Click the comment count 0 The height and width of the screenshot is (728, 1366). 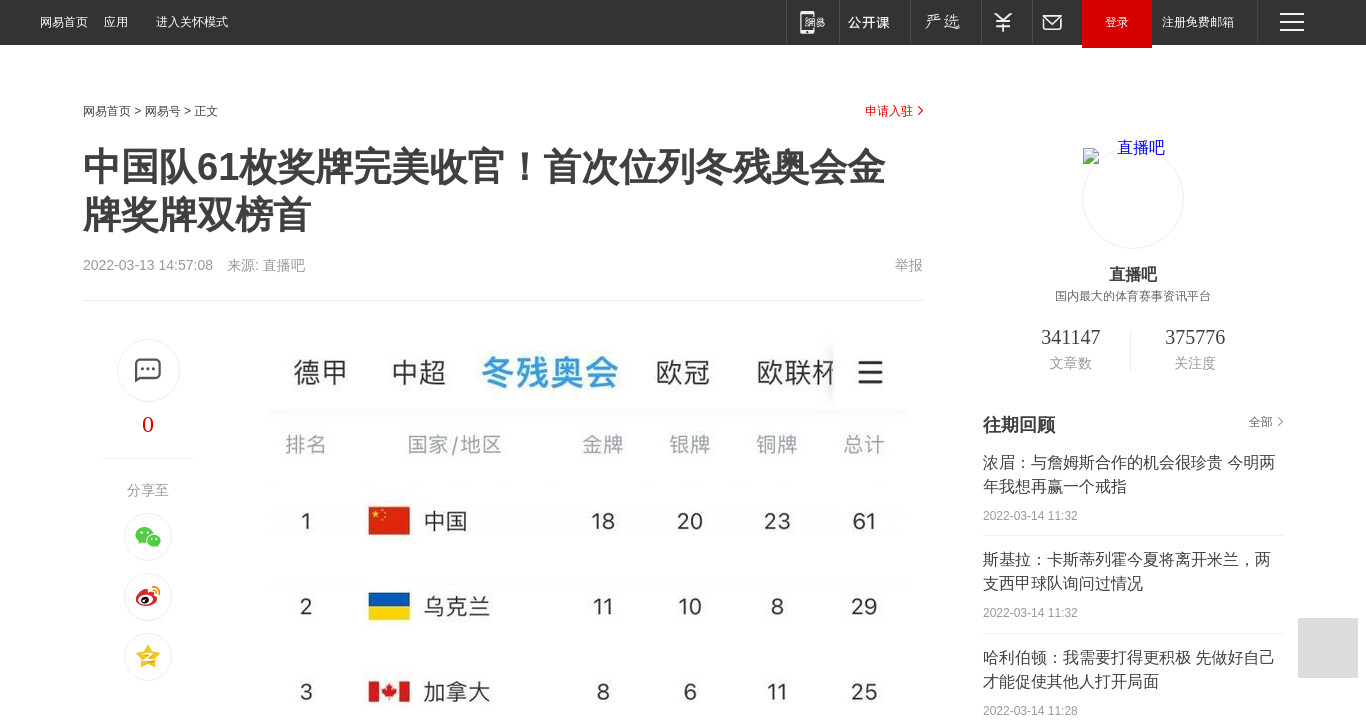(x=148, y=424)
